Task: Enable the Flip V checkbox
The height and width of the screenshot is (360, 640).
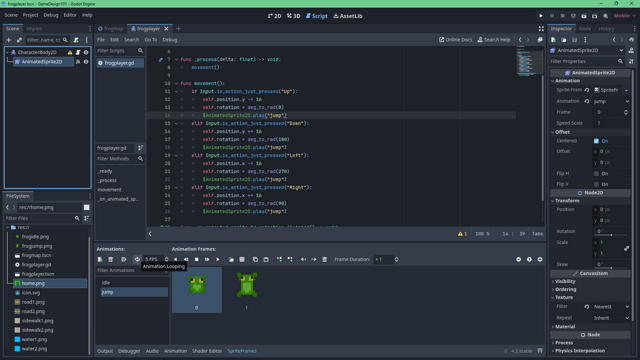Action: (596, 184)
